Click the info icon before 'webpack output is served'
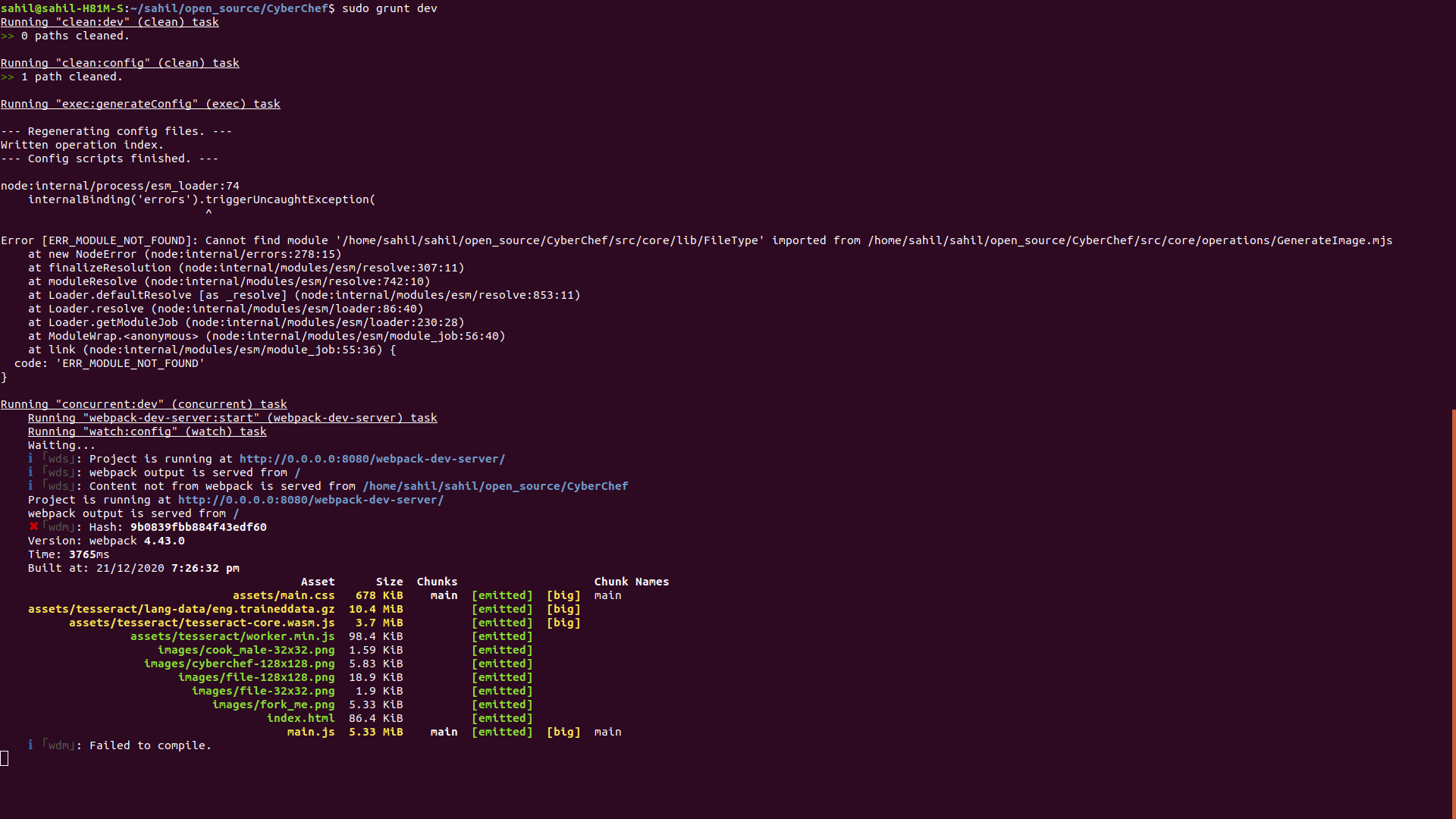Viewport: 1456px width, 819px height. pos(30,472)
